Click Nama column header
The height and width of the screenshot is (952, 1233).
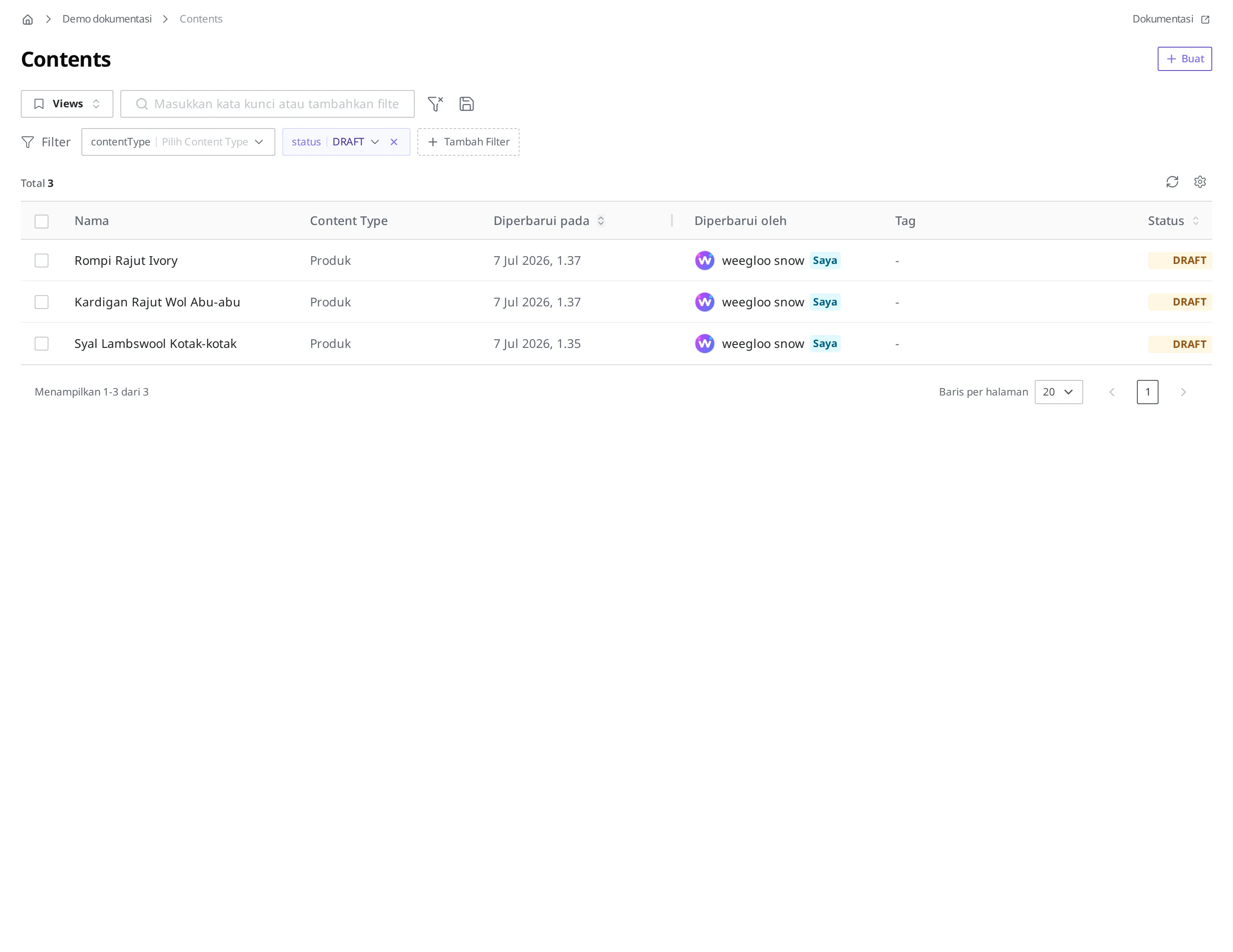91,221
